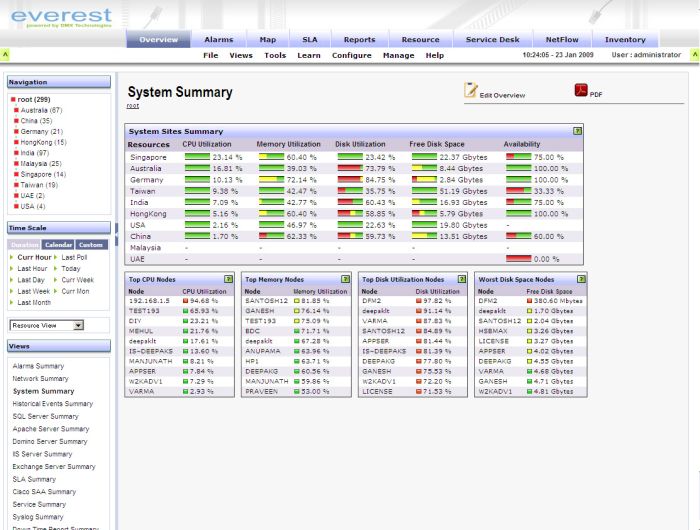Select the Calendar time scale tab
The image size is (700, 530).
point(58,245)
